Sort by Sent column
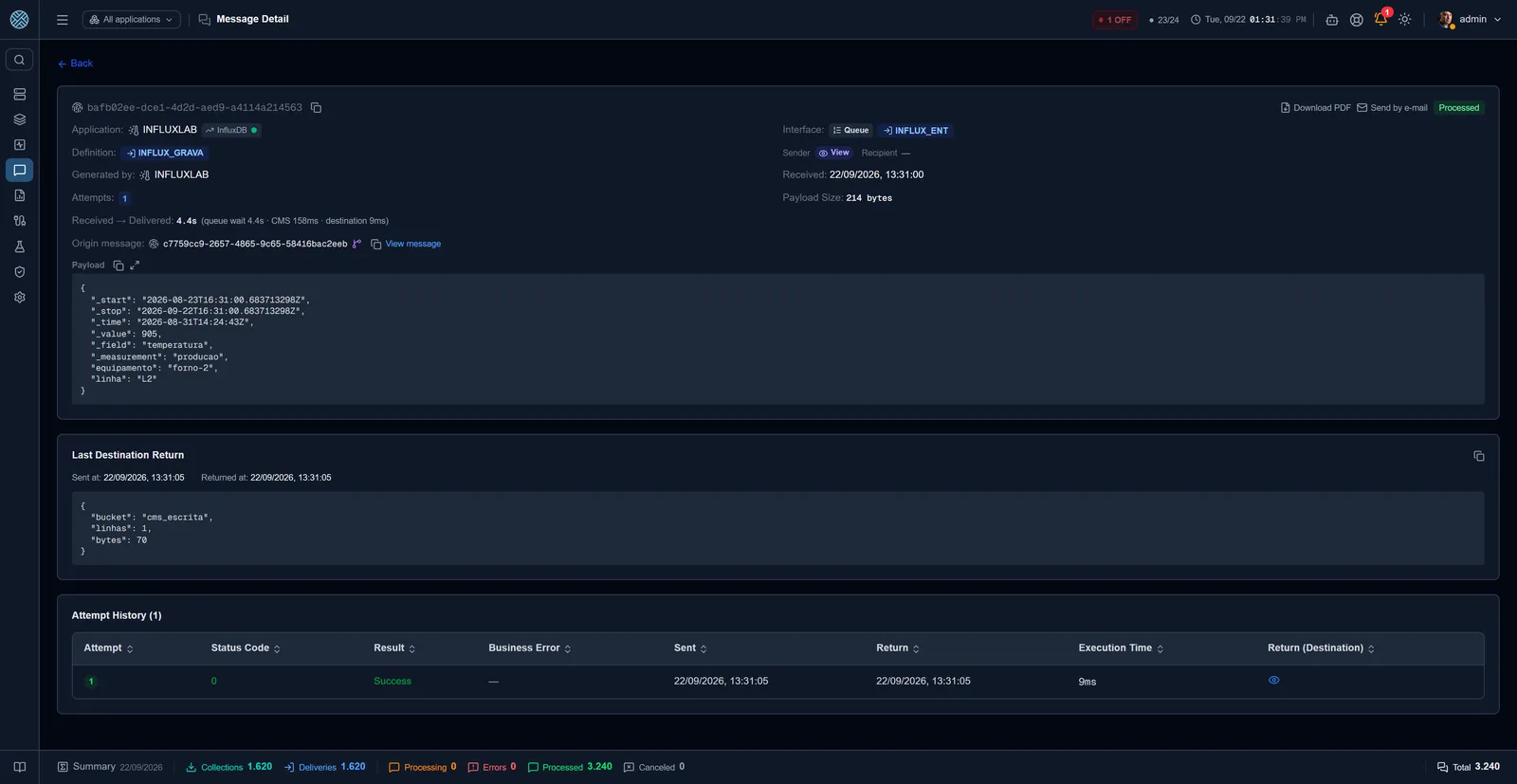The width and height of the screenshot is (1517, 784). 690,648
